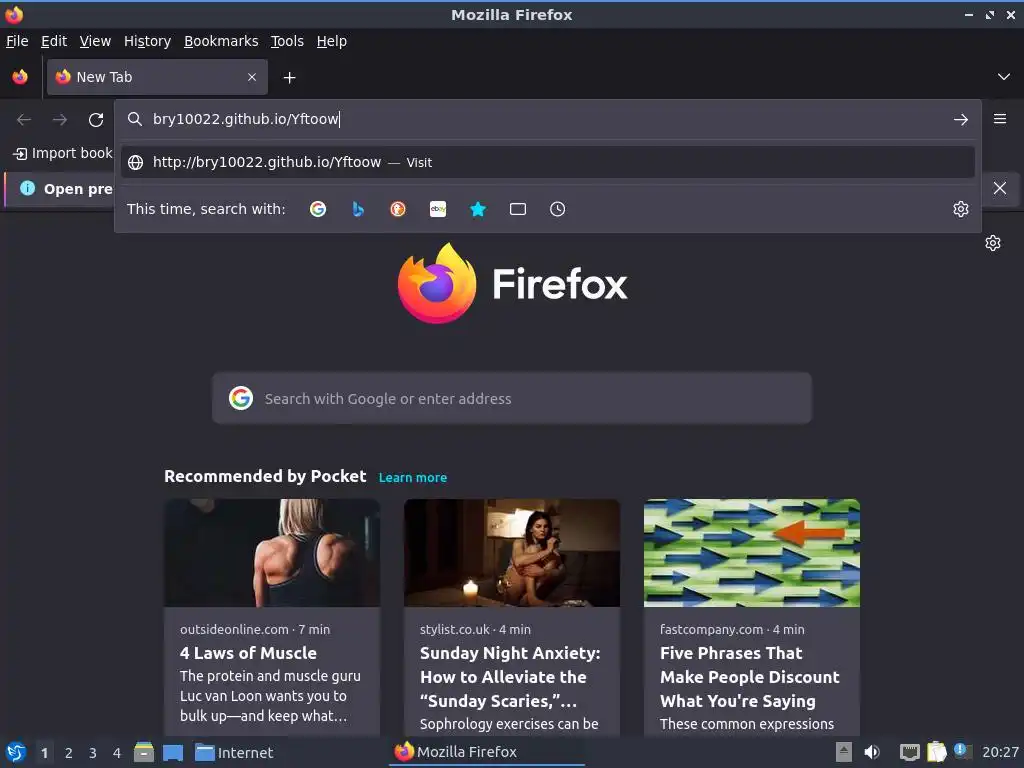The image size is (1024, 768).
Task: Open the clipboard tray icon
Action: [936, 752]
